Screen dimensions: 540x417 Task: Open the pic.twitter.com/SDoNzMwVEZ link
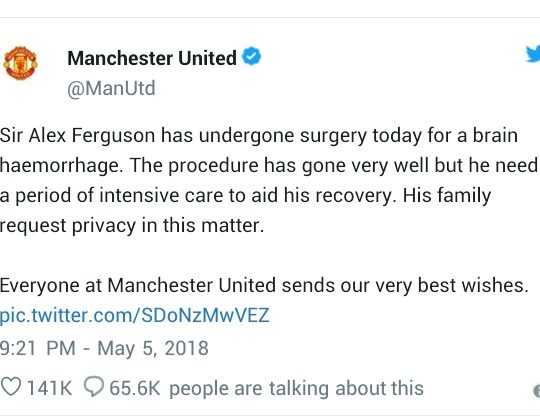134,315
